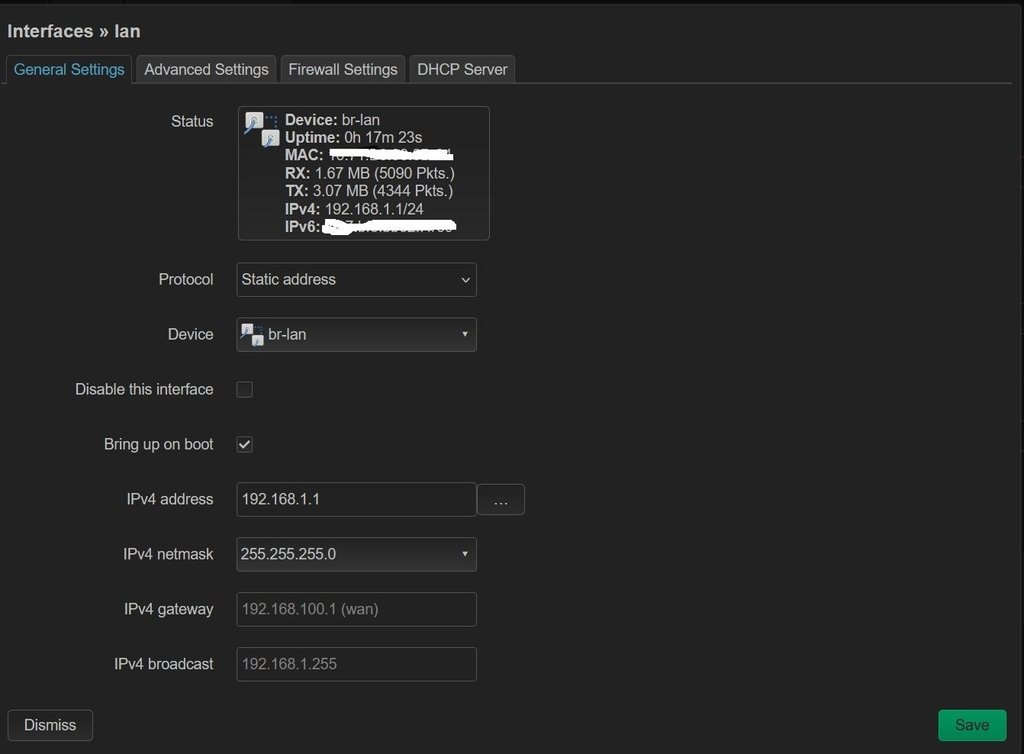Tick the Disable this interface checkbox

click(245, 389)
